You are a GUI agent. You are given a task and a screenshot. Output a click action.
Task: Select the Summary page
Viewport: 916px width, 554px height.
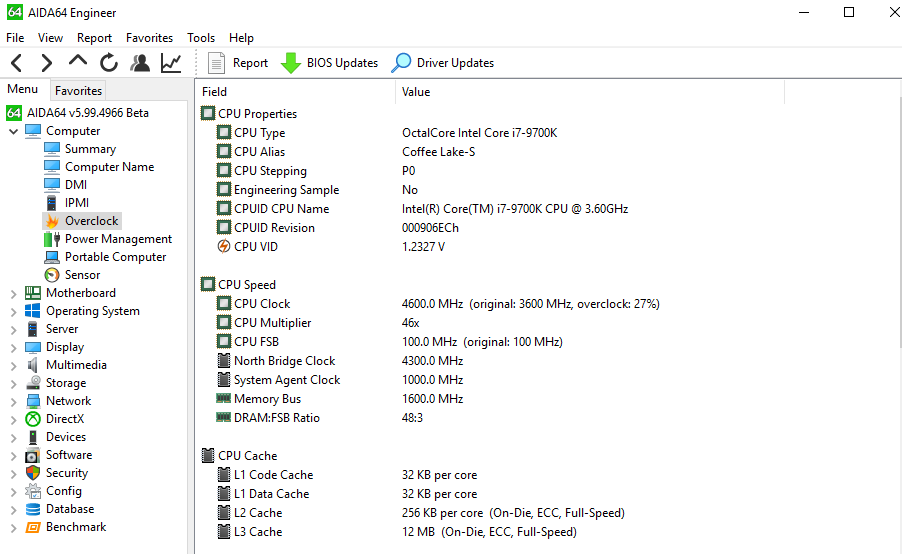pyautogui.click(x=90, y=149)
